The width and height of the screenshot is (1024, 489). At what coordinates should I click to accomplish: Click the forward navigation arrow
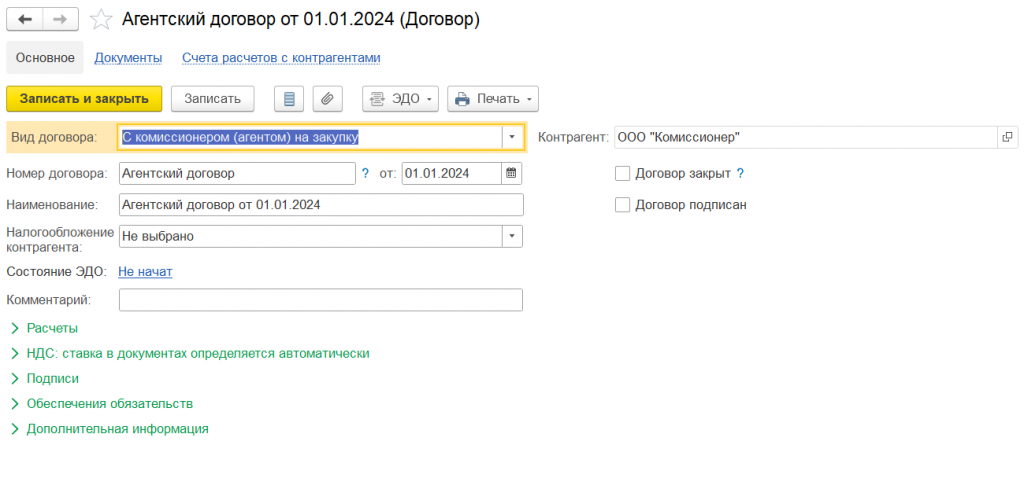(x=60, y=19)
